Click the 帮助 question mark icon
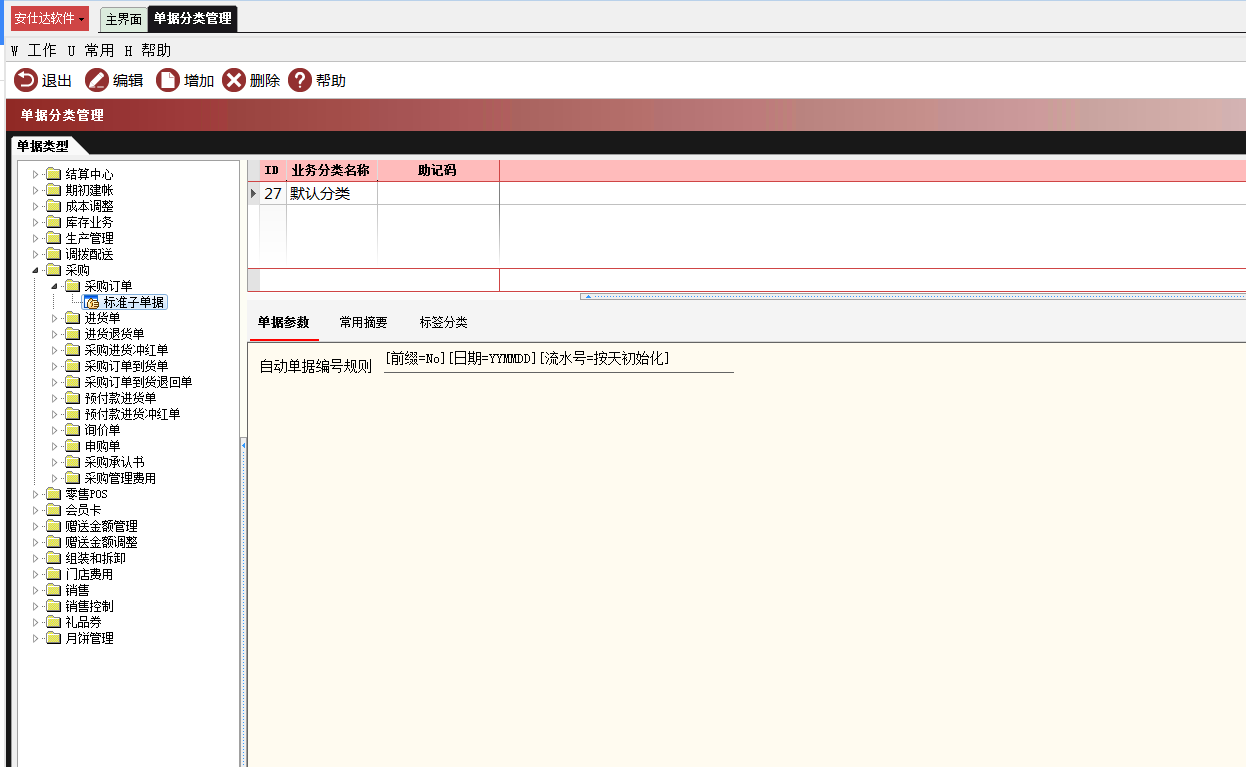The image size is (1246, 767). [x=300, y=80]
